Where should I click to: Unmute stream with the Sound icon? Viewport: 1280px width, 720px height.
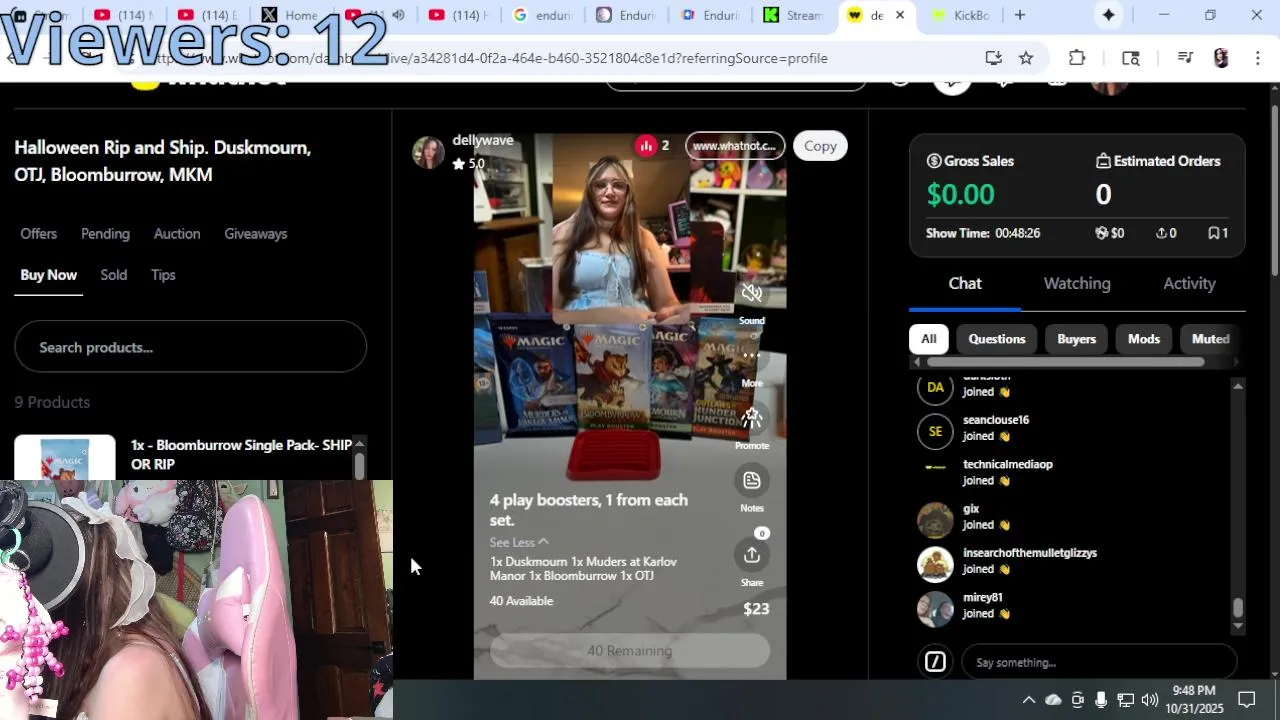pos(752,293)
